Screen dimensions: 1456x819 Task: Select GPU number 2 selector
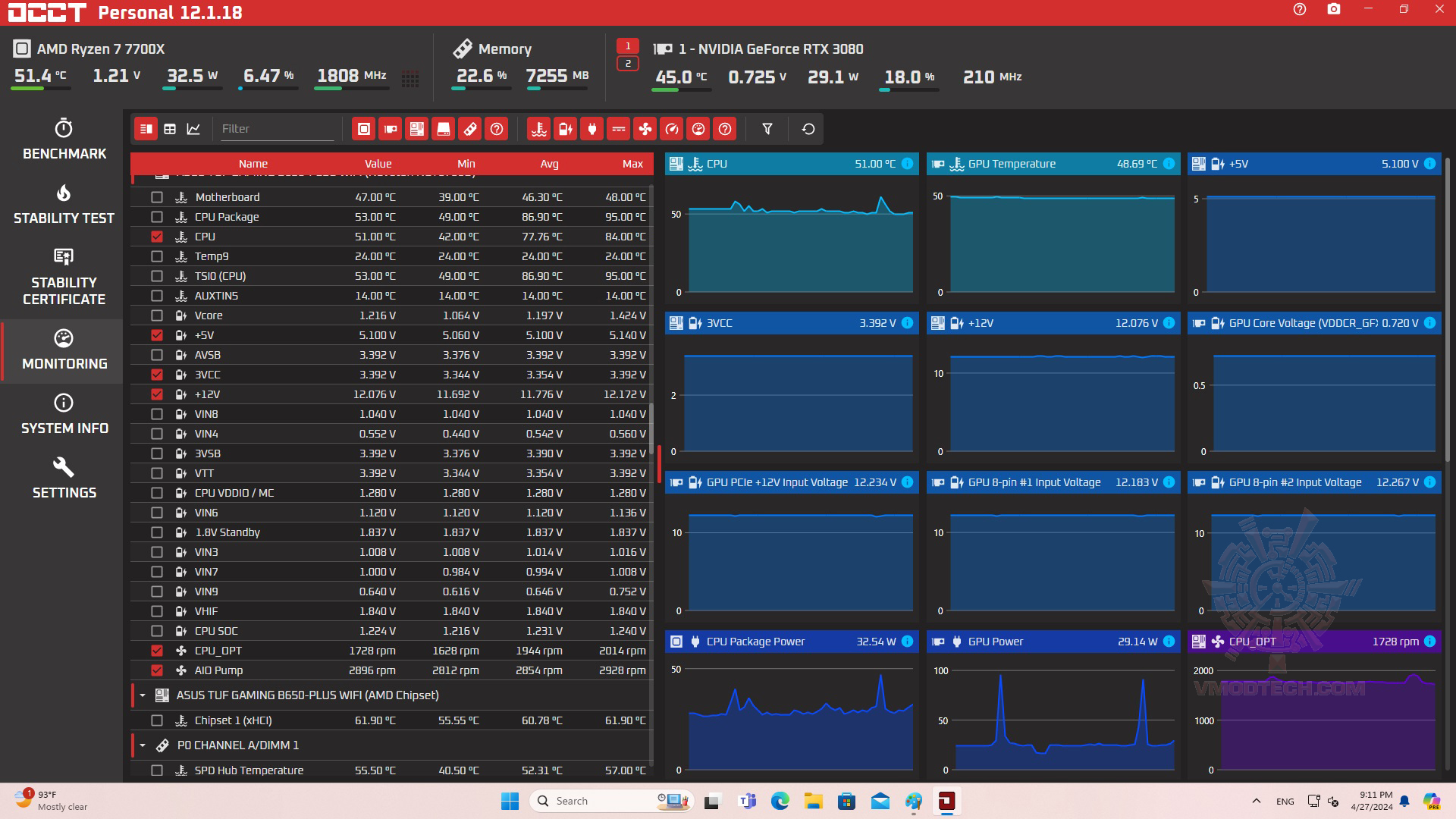628,64
